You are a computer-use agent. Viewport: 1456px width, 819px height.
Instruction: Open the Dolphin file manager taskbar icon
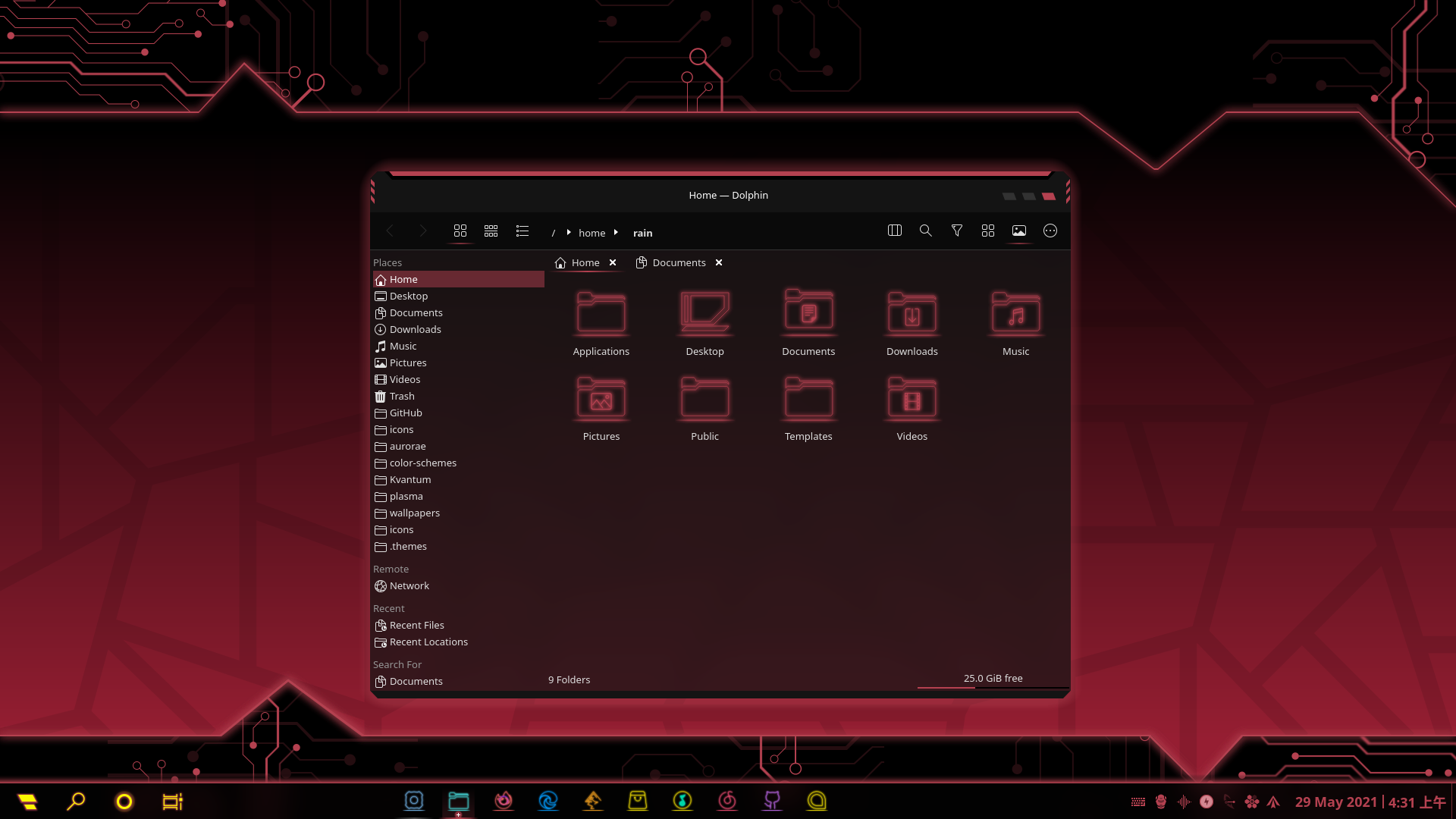[x=459, y=801]
